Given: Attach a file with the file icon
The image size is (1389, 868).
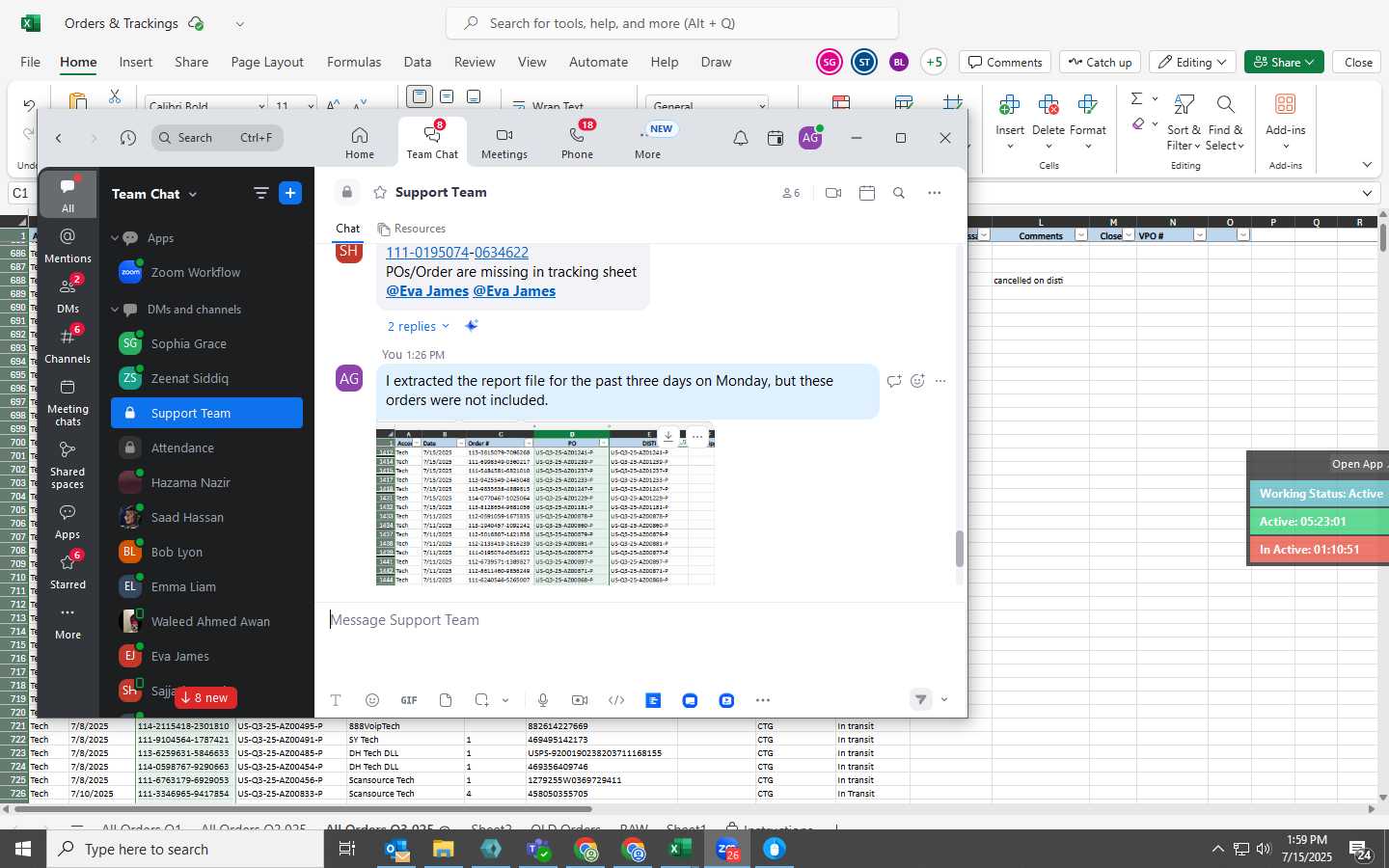Looking at the screenshot, I should click(446, 700).
